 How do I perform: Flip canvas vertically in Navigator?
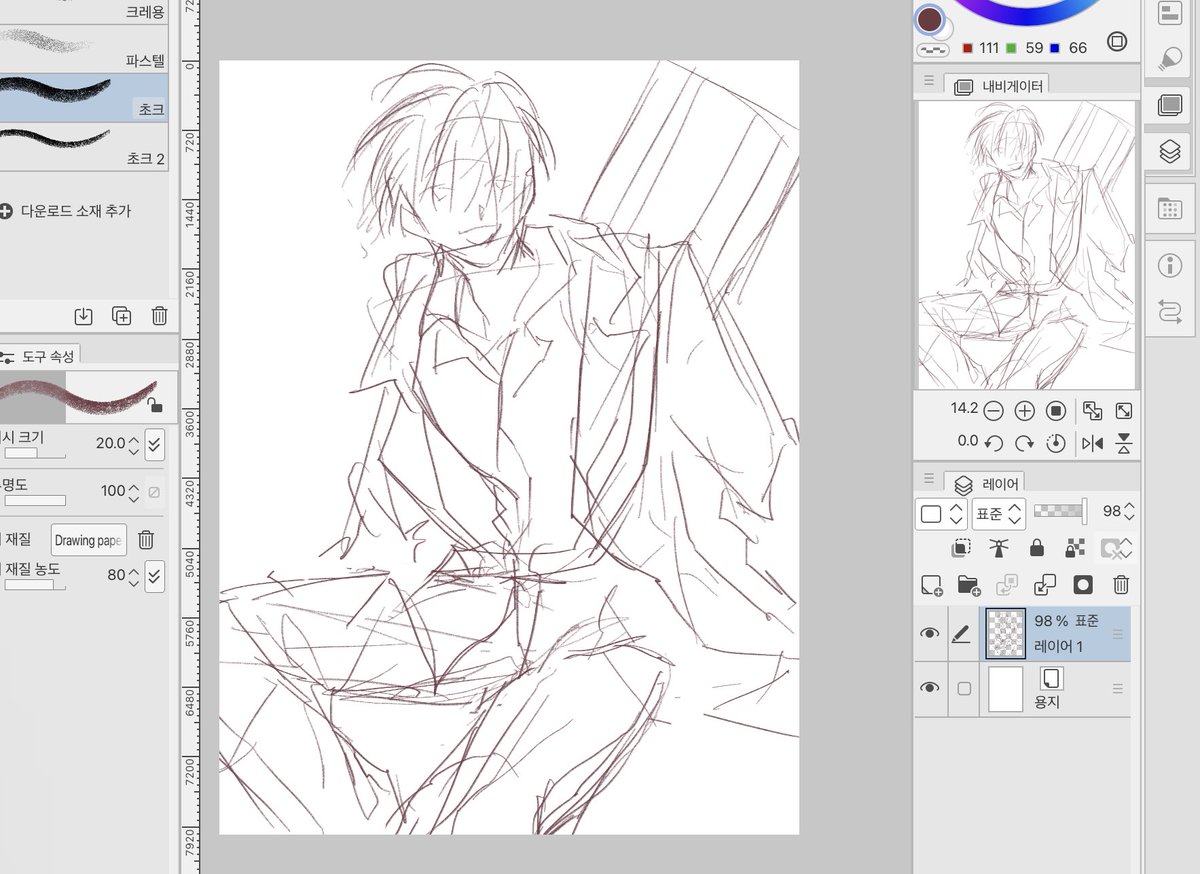[1124, 442]
